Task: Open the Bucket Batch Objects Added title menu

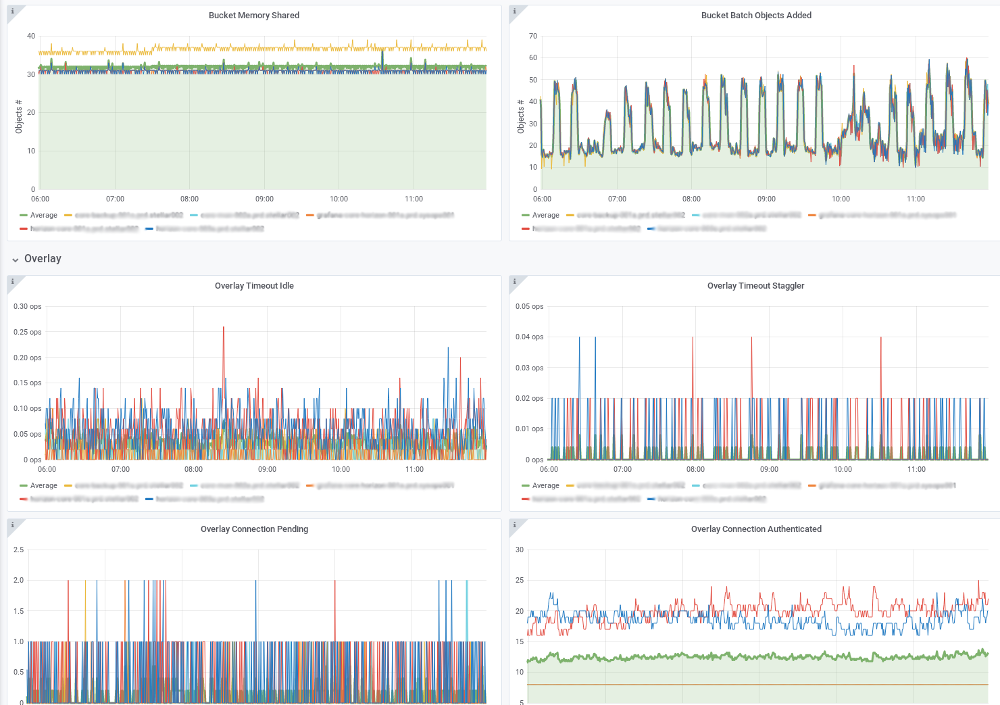Action: point(756,15)
